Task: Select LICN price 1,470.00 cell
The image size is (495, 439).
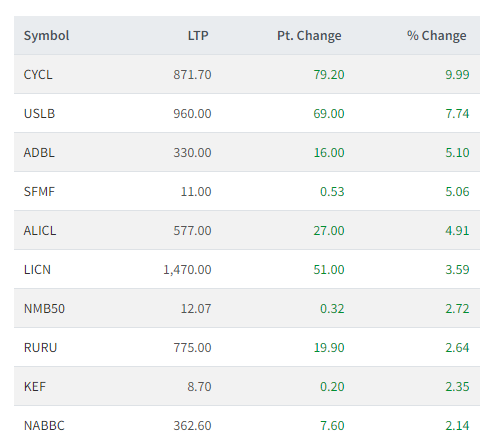Action: coord(187,270)
